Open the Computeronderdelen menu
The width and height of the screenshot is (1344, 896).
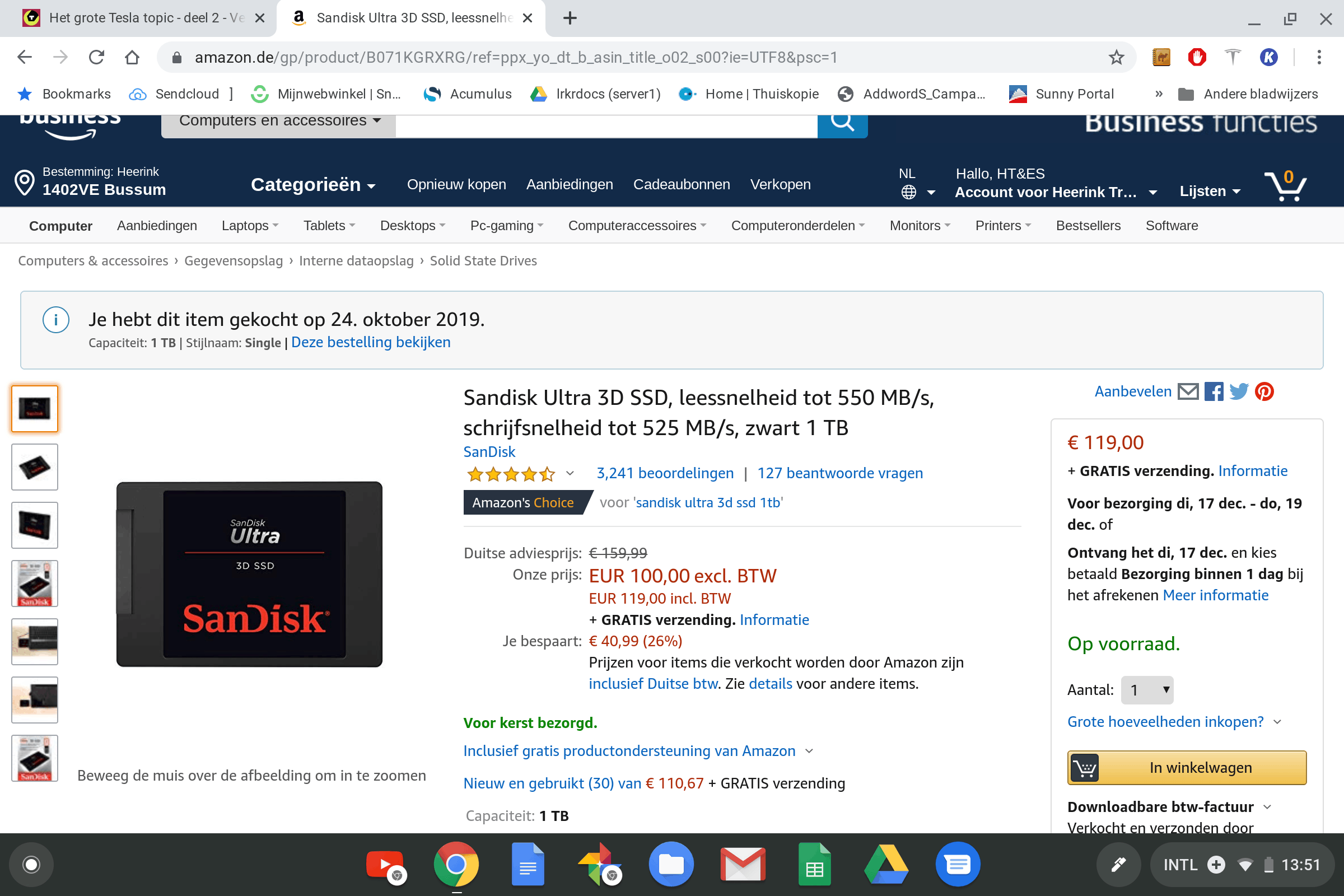[797, 226]
